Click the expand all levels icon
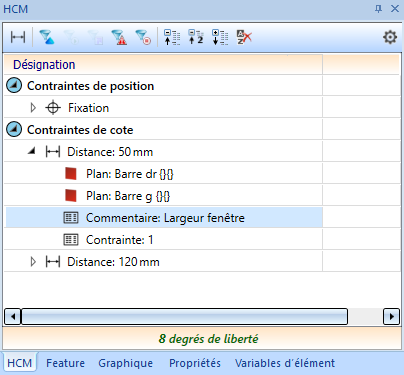This screenshot has height=375, width=404. click(220, 37)
